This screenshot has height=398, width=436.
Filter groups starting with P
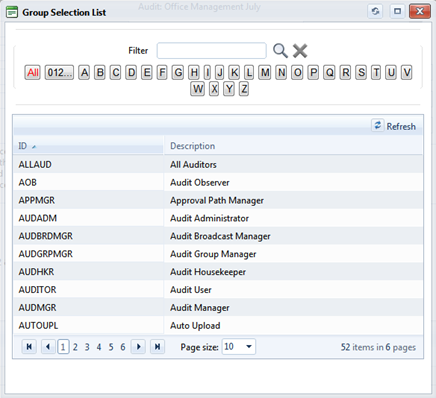pos(313,72)
